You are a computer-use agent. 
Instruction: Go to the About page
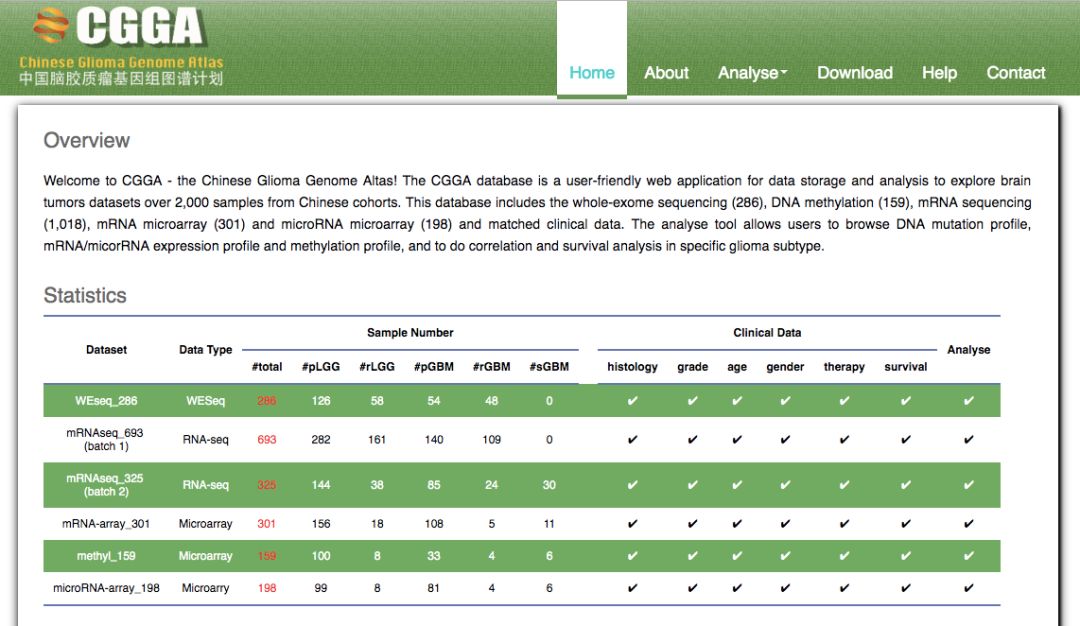point(666,73)
